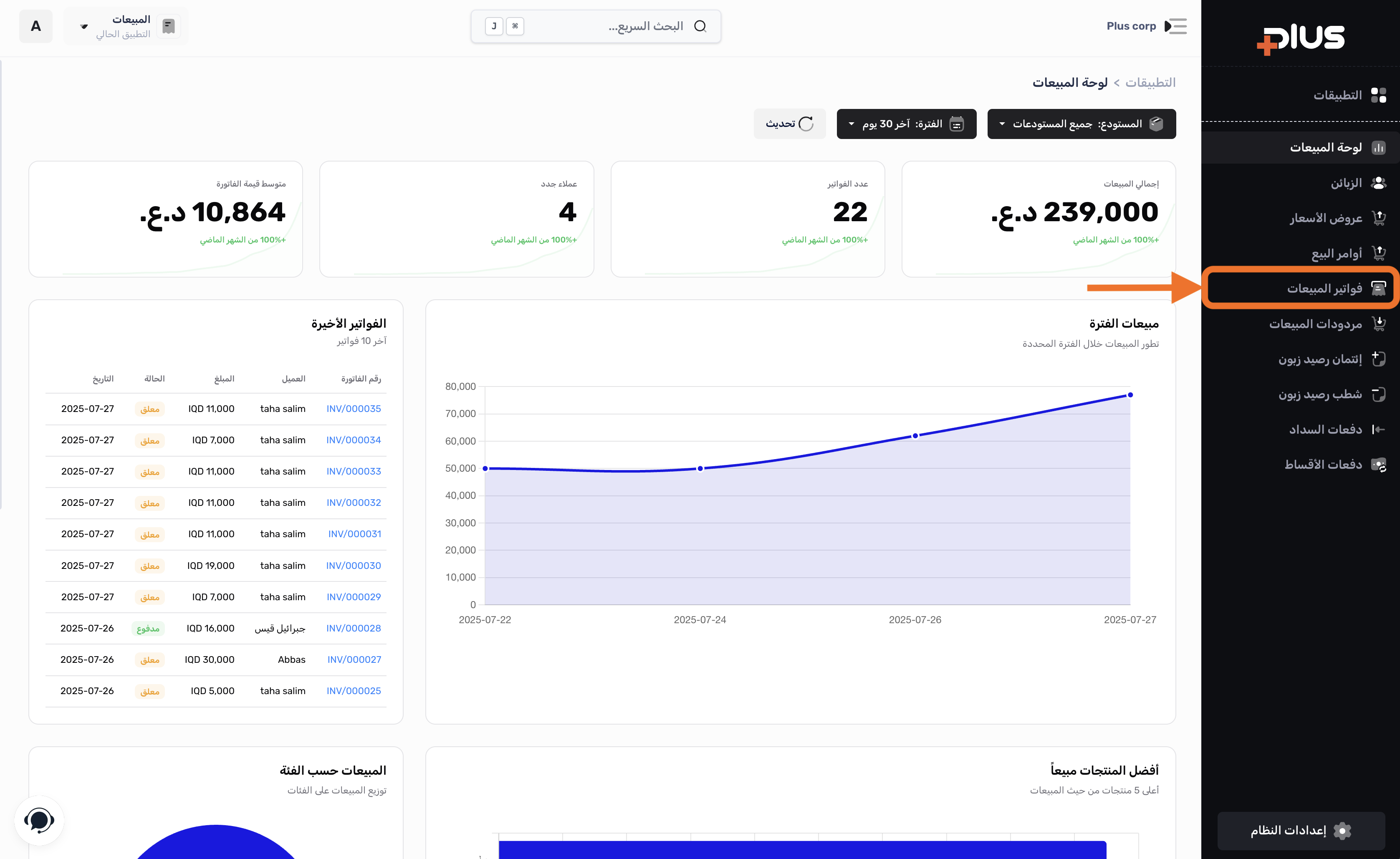The image size is (1400, 859).
Task: Open فواتير المبيعات sales invoices menu item
Action: pos(1324,288)
